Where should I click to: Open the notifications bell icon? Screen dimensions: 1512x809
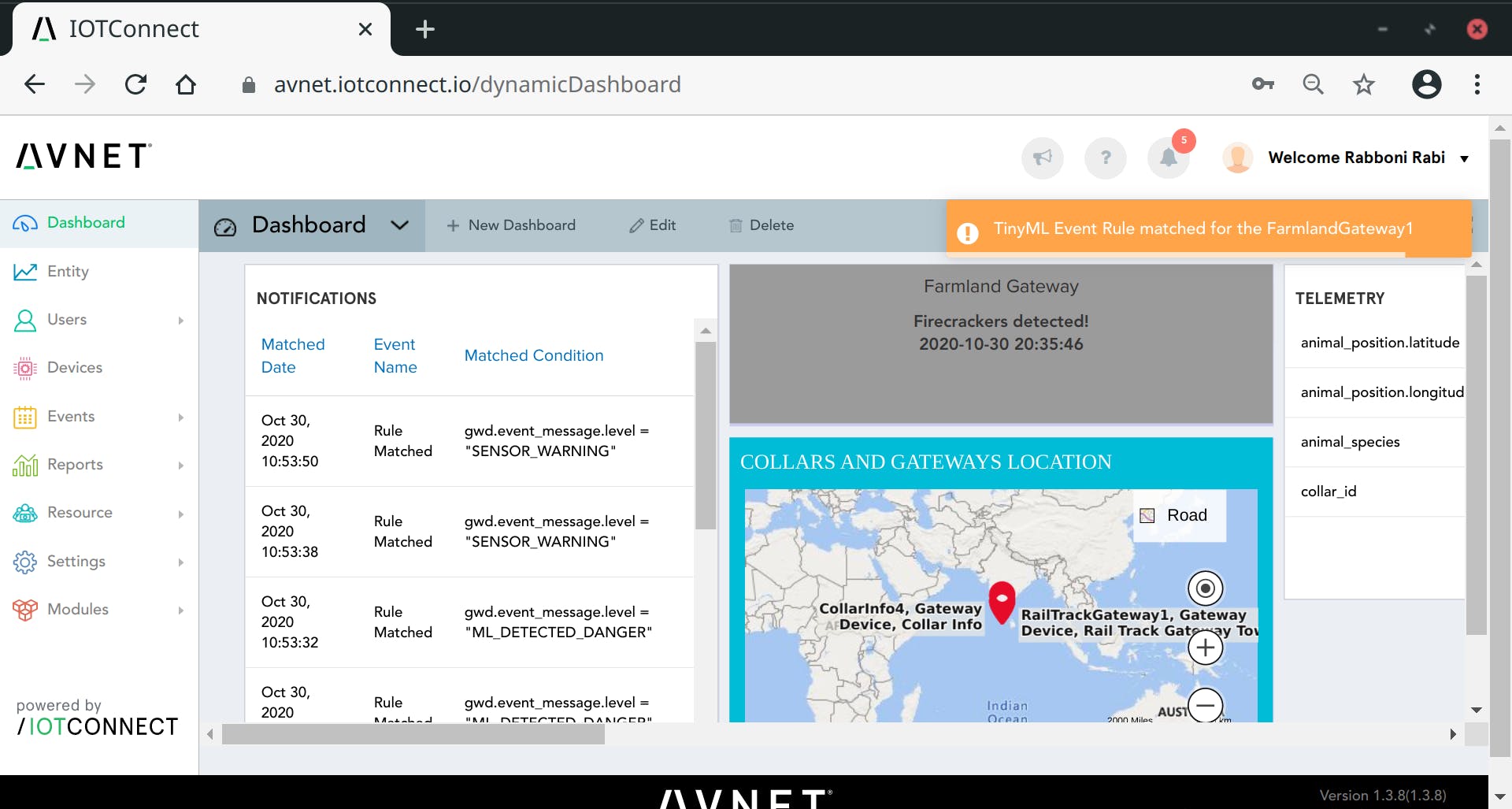(1169, 158)
